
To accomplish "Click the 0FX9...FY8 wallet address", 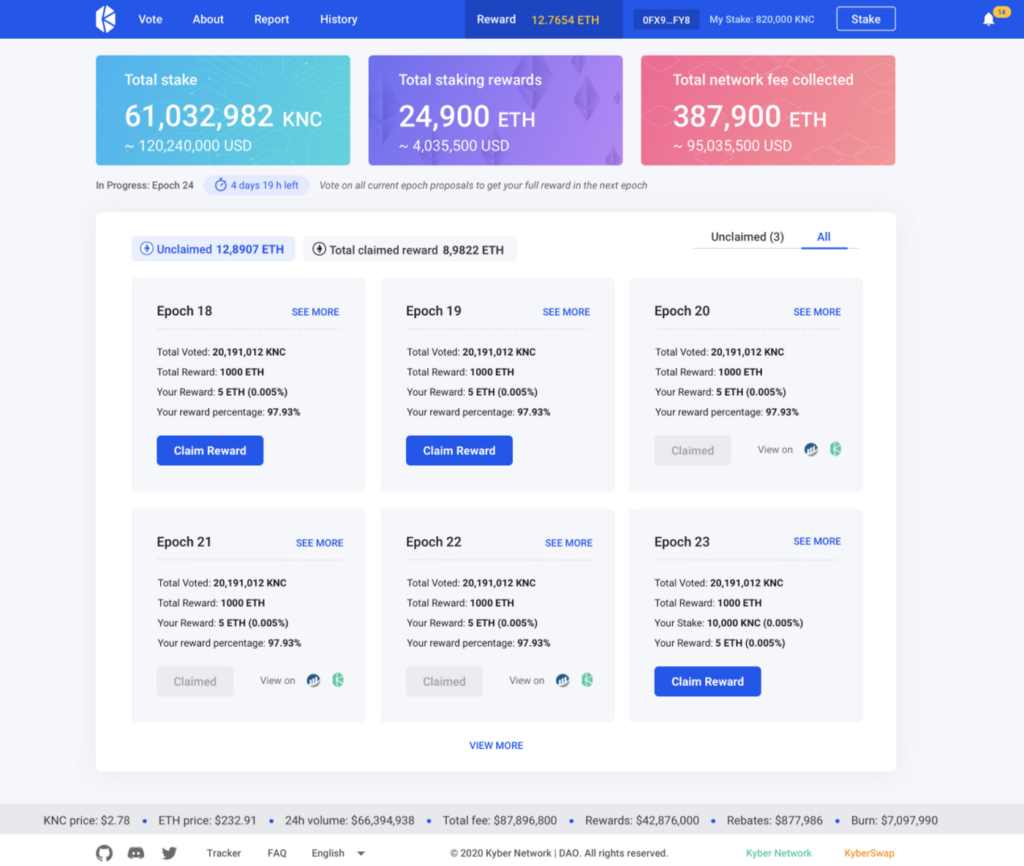I will pos(665,20).
